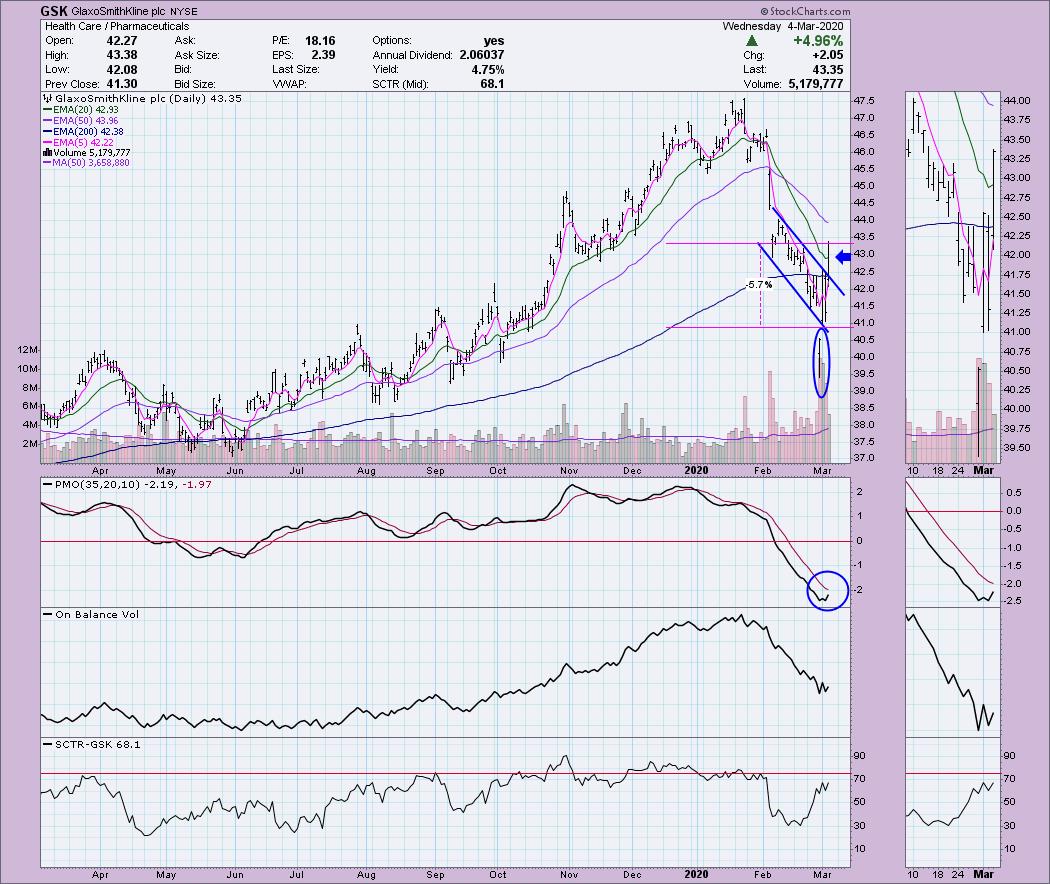Click the SCTR (Mid) value 68.1

[492, 84]
